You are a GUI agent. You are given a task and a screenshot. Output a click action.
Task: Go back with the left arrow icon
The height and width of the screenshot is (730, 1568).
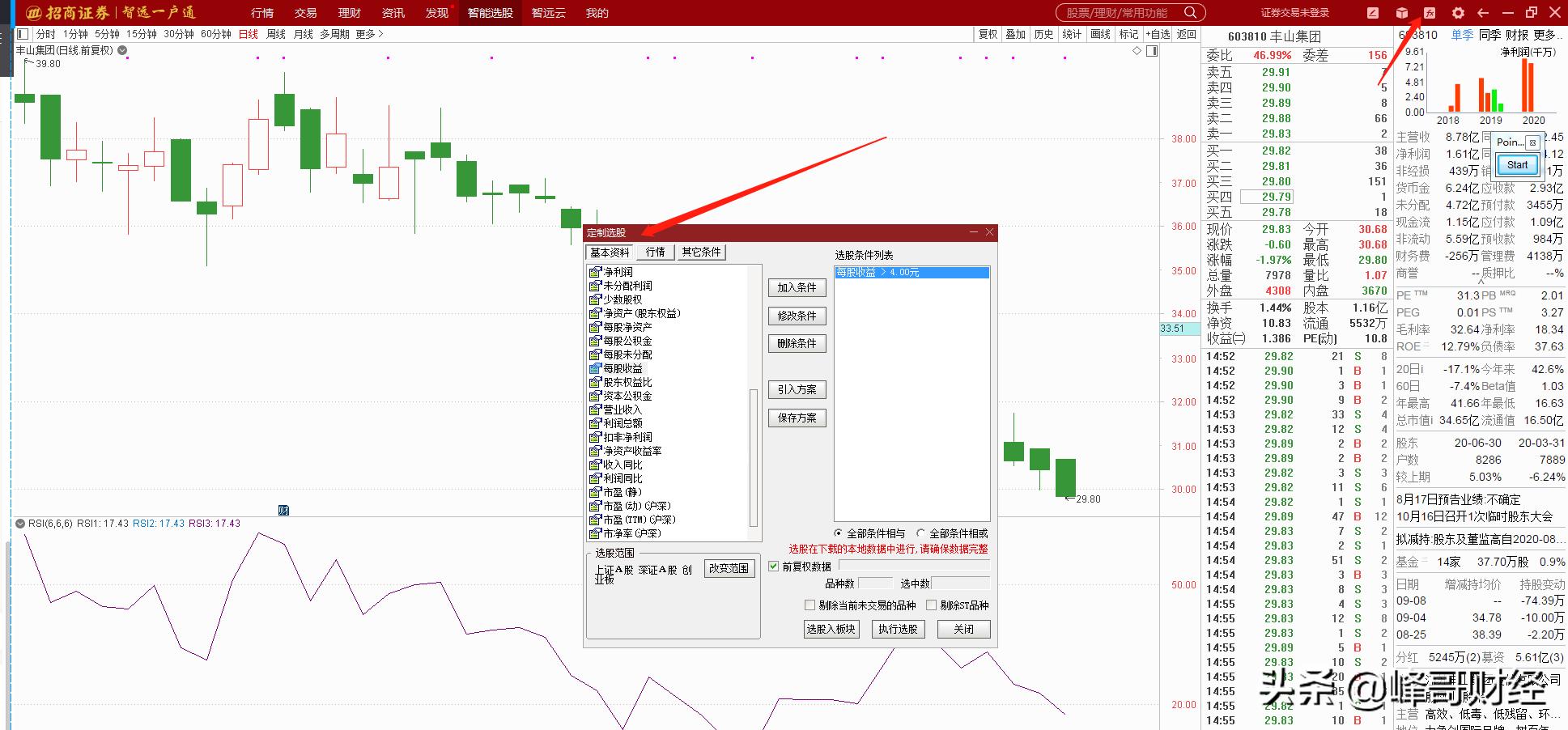click(x=1483, y=13)
